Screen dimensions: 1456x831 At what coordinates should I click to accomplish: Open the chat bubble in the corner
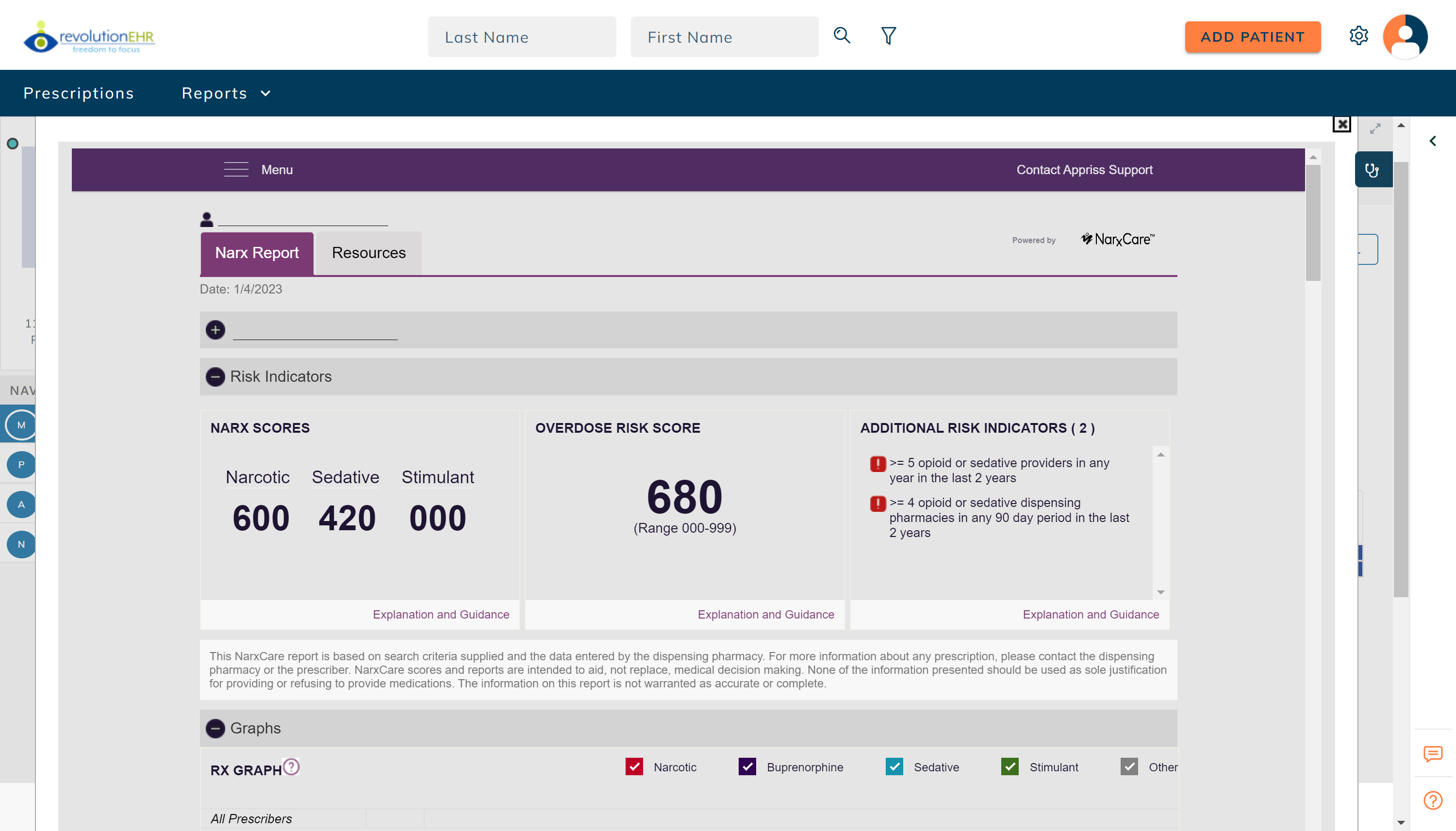point(1433,754)
